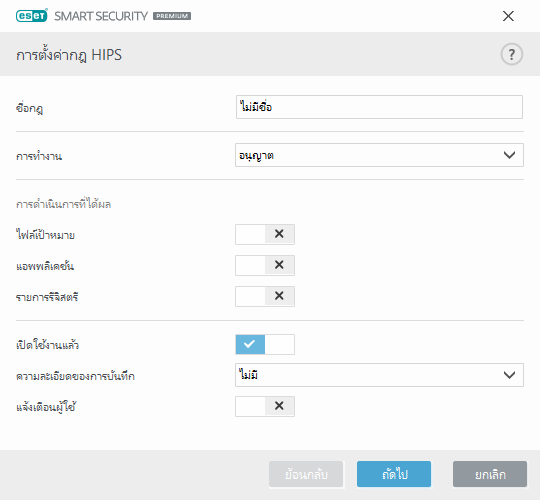The image size is (540, 500).
Task: Open the การทำงาน dropdown showing อนุญาต
Action: coord(379,155)
